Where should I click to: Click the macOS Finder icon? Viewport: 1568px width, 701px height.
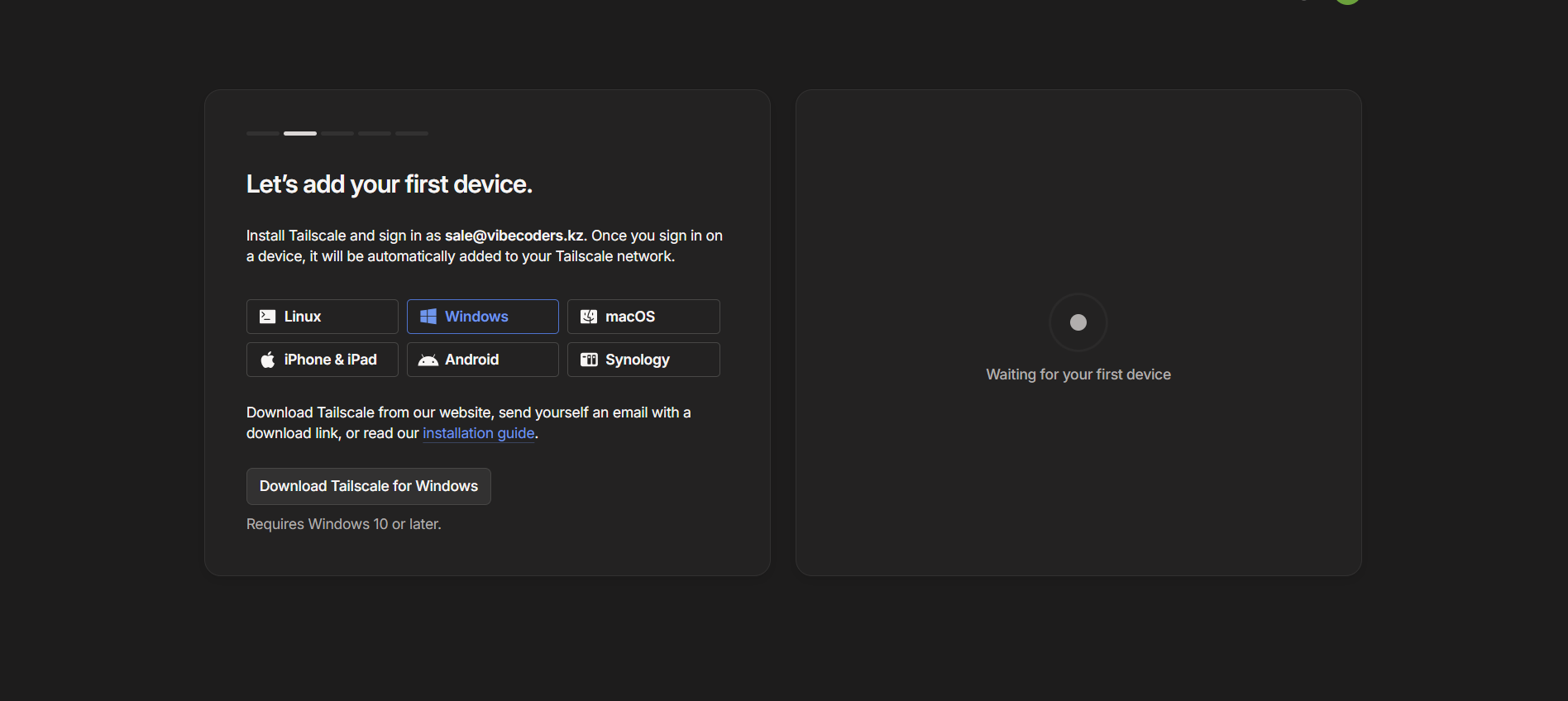pos(588,317)
